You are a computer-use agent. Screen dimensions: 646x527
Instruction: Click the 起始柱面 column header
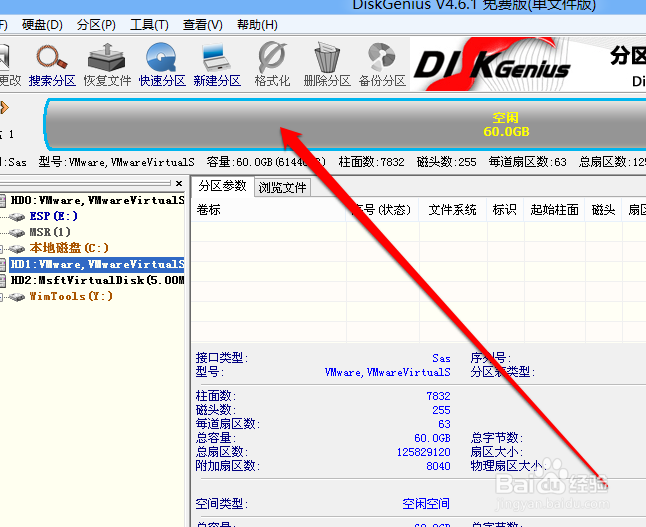554,210
